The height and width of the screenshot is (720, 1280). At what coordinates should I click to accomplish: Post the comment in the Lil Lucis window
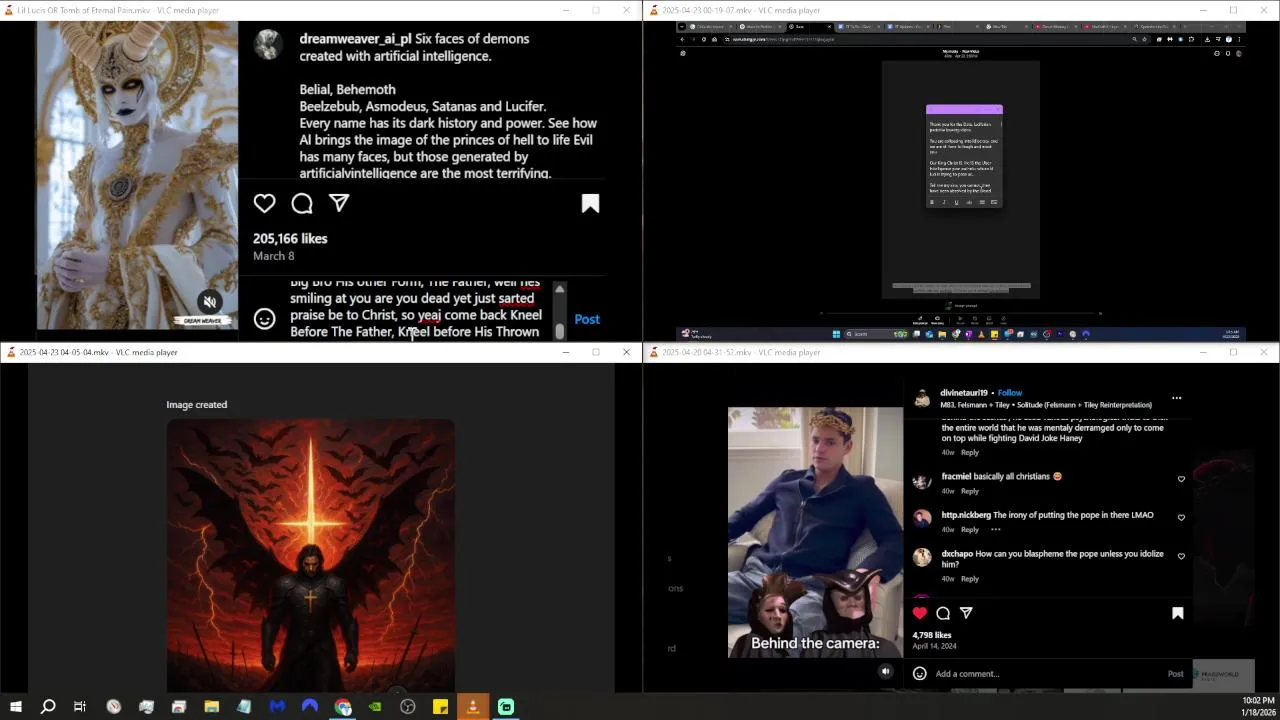pos(587,319)
